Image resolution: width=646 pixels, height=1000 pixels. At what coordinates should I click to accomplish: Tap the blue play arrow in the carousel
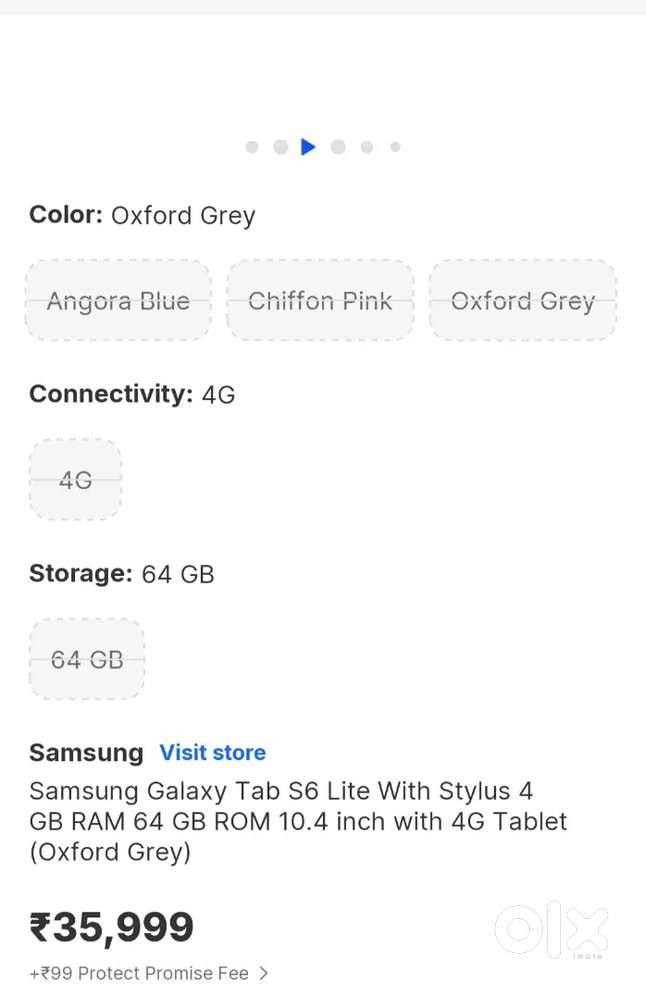[x=308, y=146]
